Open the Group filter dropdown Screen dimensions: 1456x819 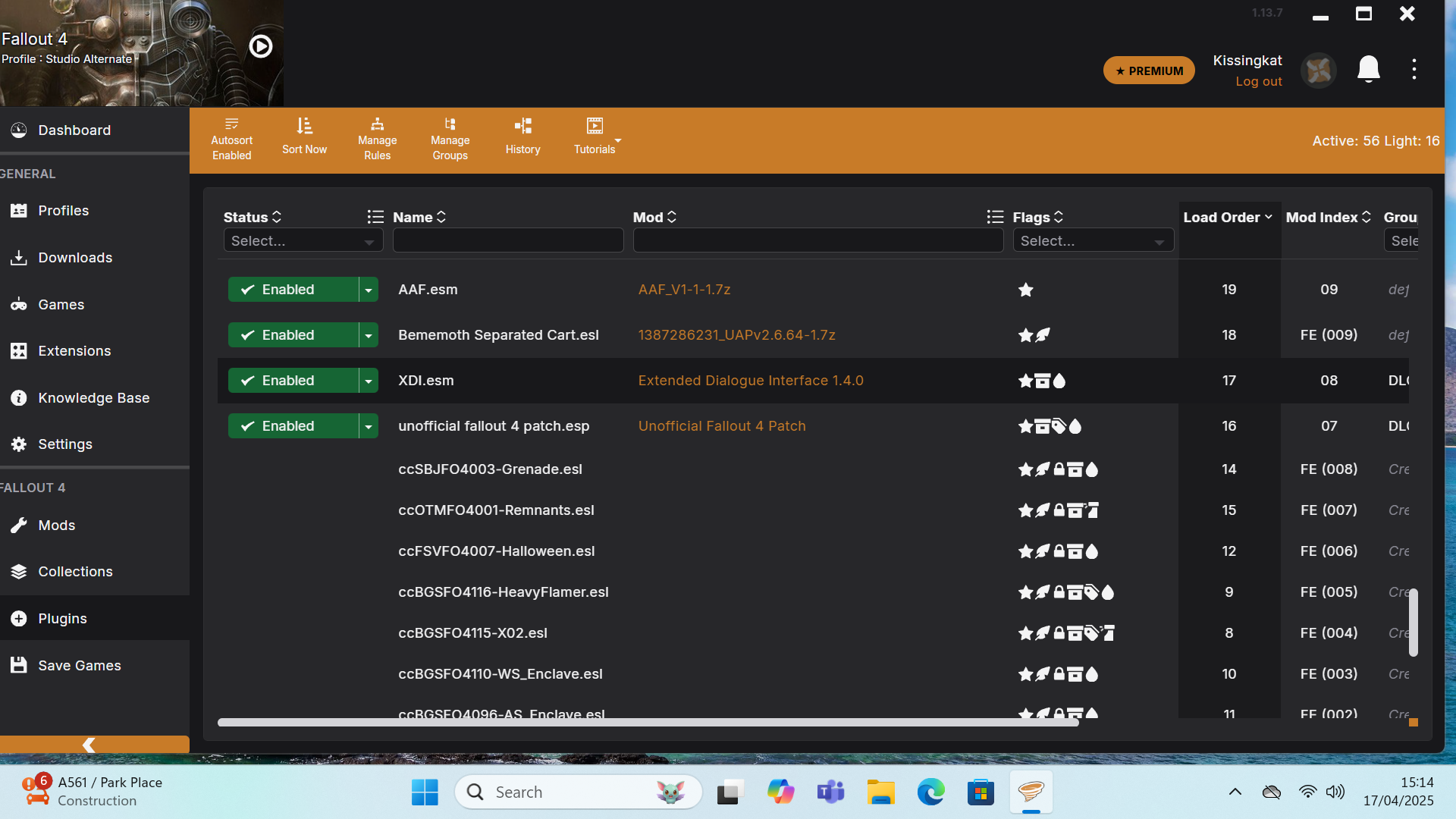1403,241
